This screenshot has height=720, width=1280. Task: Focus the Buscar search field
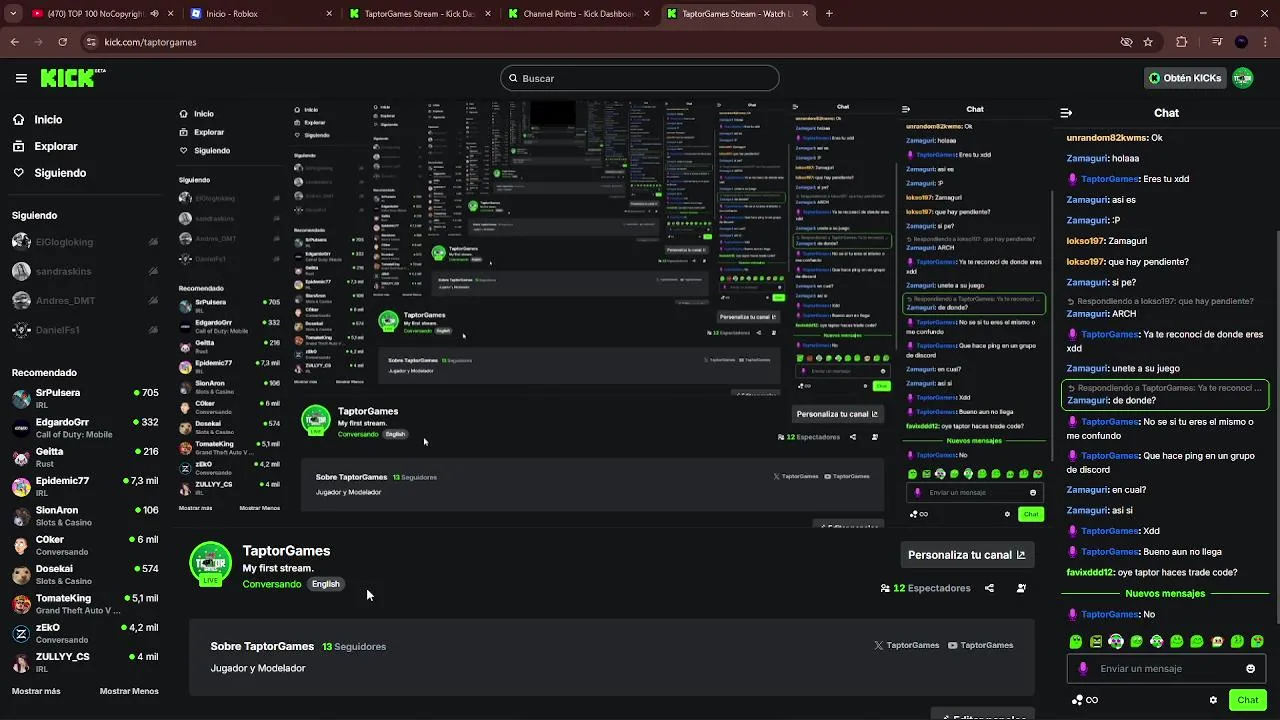[639, 78]
